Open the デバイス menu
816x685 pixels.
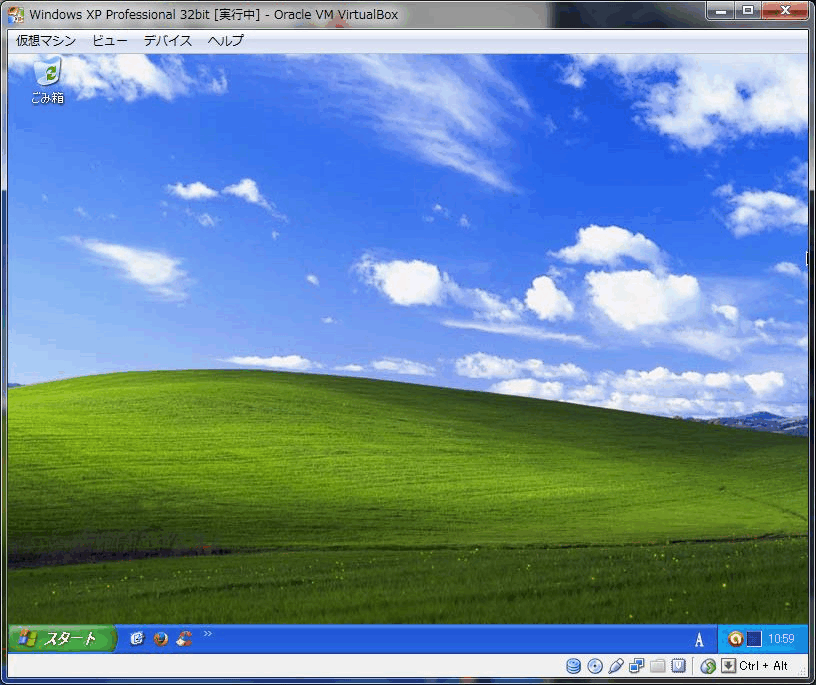pyautogui.click(x=167, y=41)
